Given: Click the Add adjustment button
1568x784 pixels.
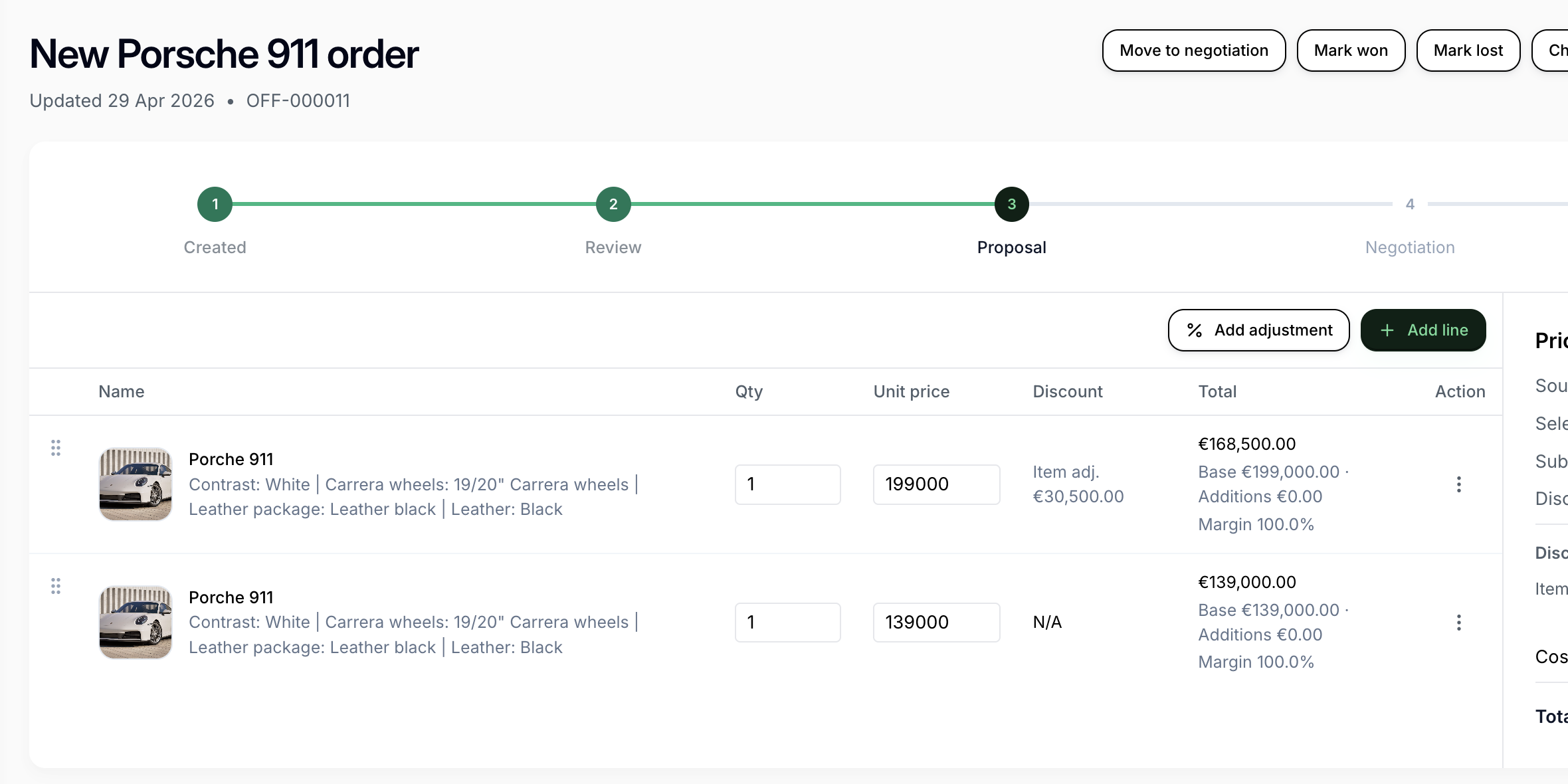Looking at the screenshot, I should pos(1258,330).
